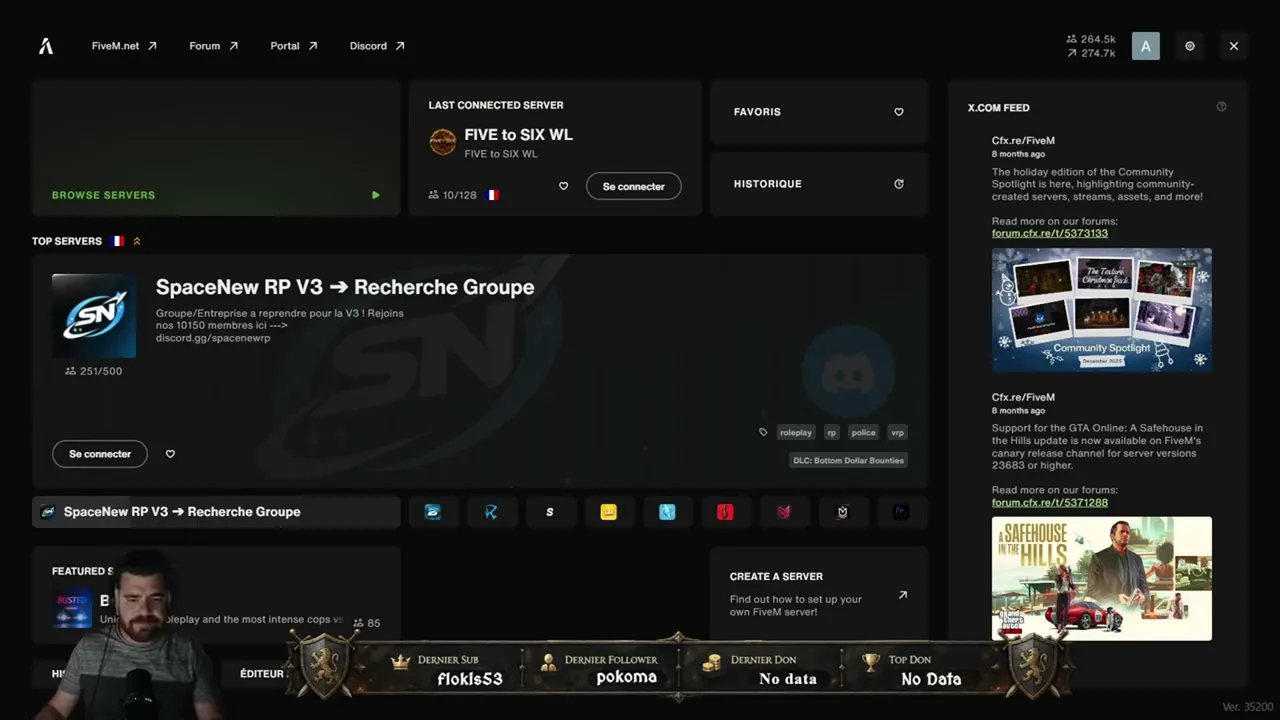This screenshot has width=1280, height=720.
Task: Click the discord.gg/spacenewrp text
Action: click(213, 338)
